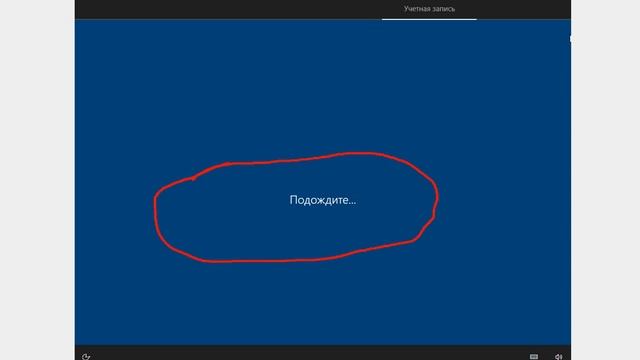Screen dimensions: 640x360
Task: Click the volume speaker icon
Action: pyautogui.click(x=558, y=357)
